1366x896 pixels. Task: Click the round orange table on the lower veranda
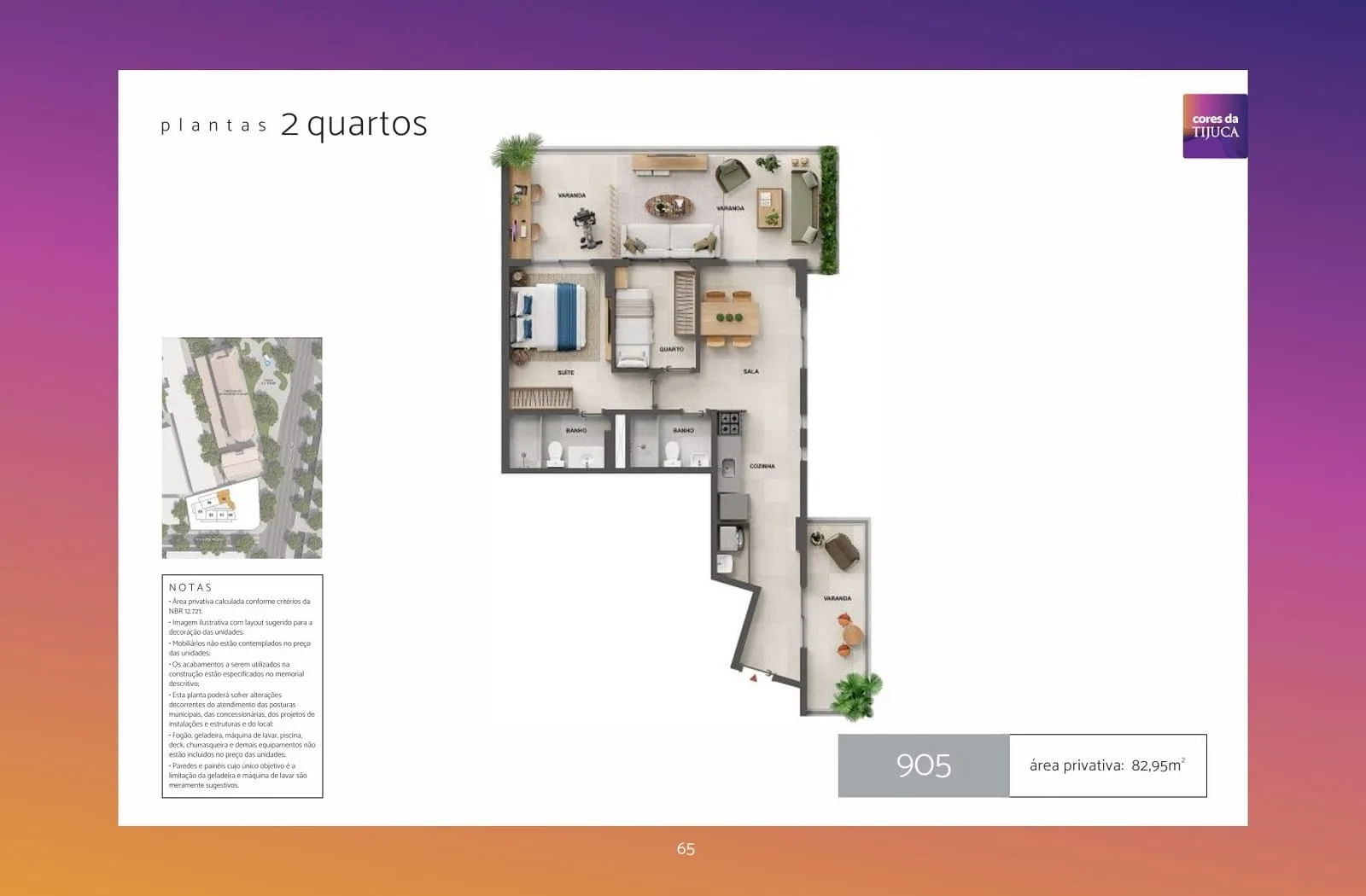pos(853,636)
